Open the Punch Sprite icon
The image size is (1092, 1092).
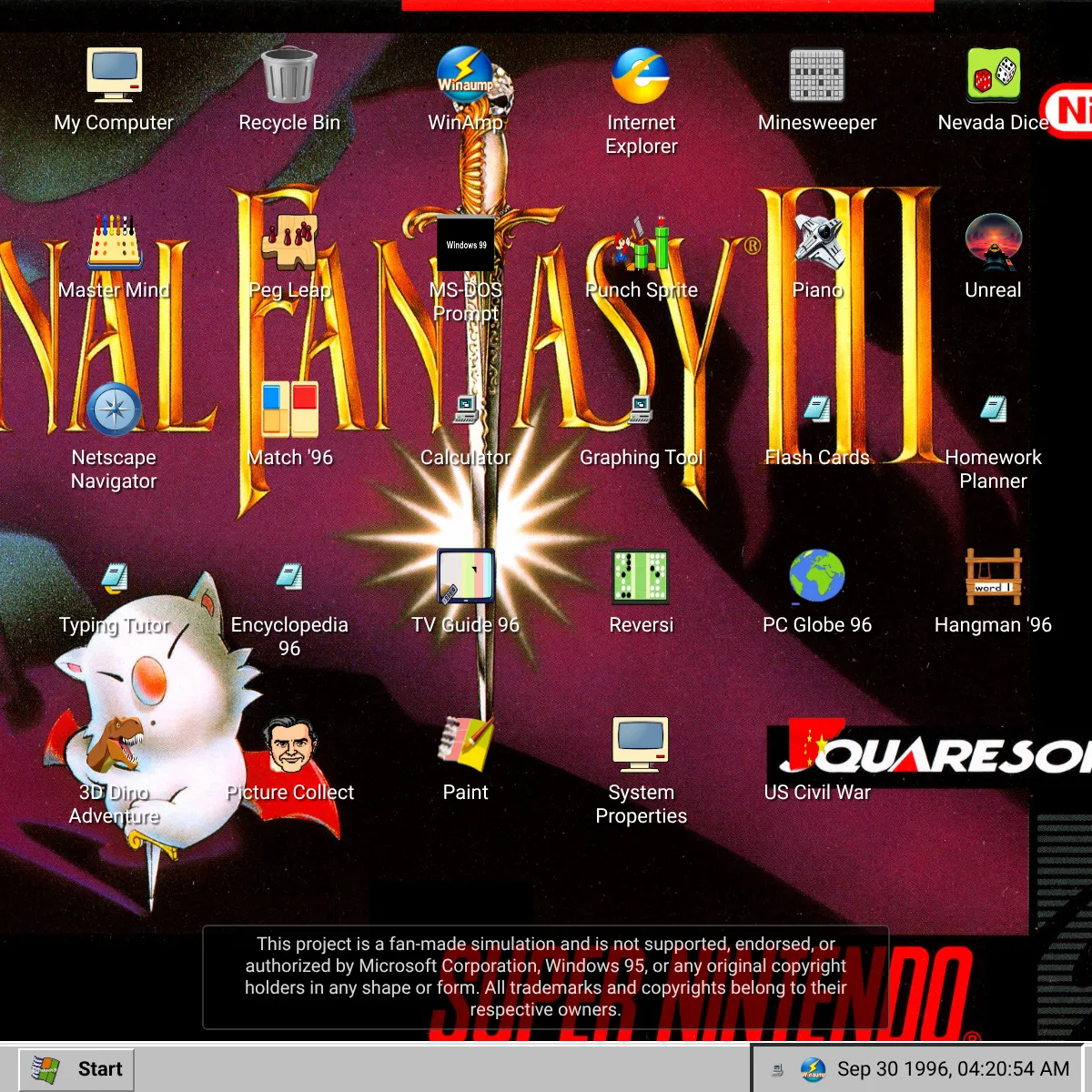(641, 243)
